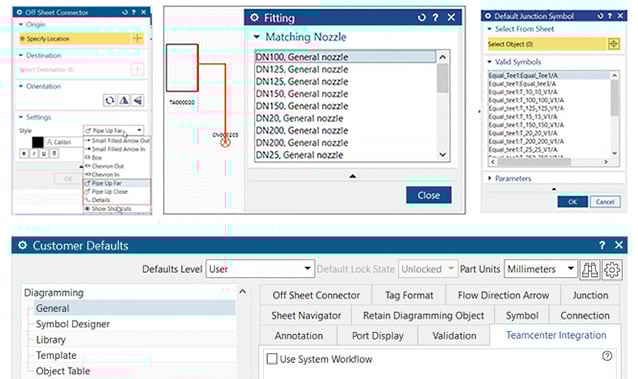This screenshot has height=379, width=638.
Task: Switch to the Tag Format tab
Action: point(409,295)
